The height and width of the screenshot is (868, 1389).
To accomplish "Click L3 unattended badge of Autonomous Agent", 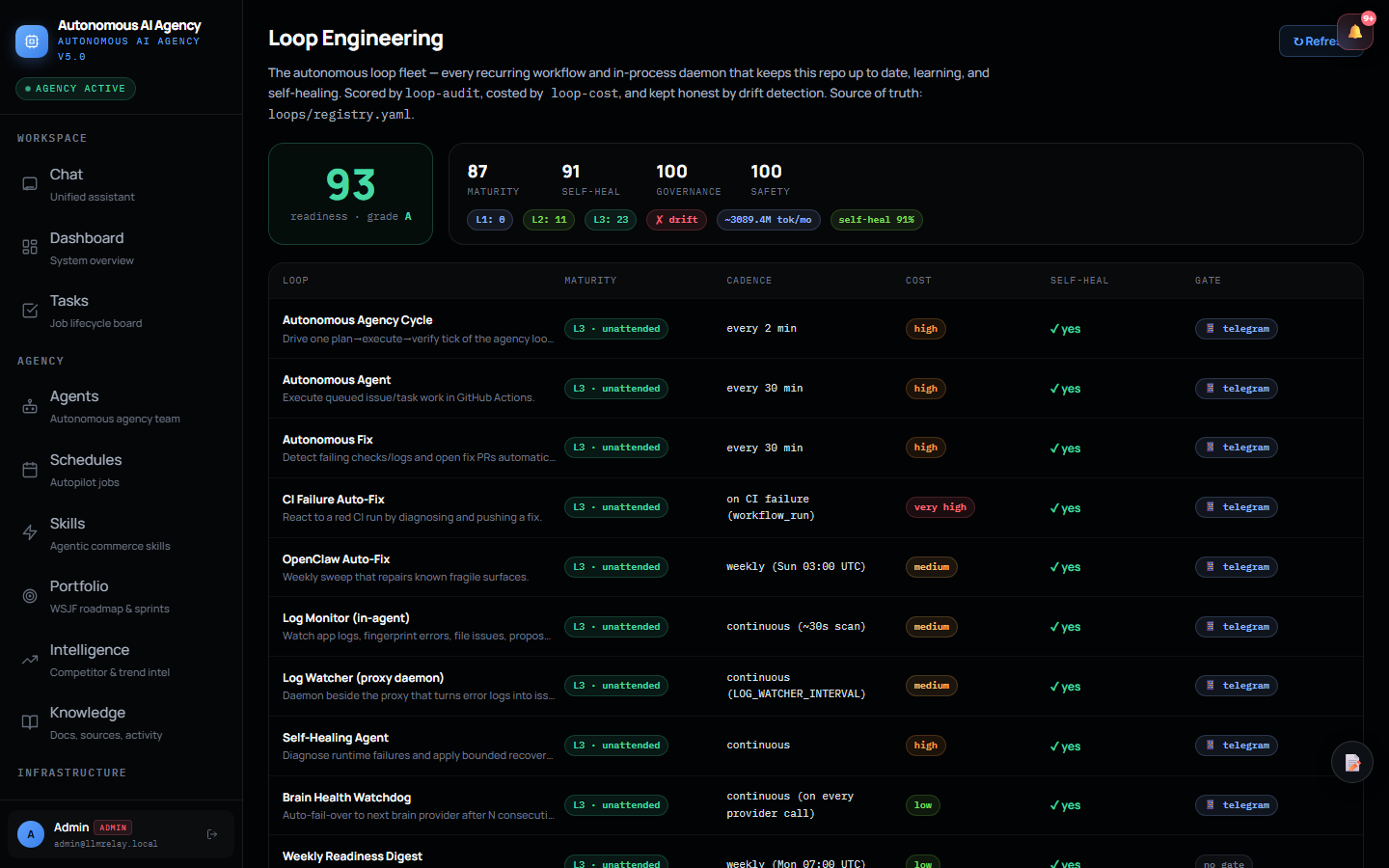I will point(616,389).
